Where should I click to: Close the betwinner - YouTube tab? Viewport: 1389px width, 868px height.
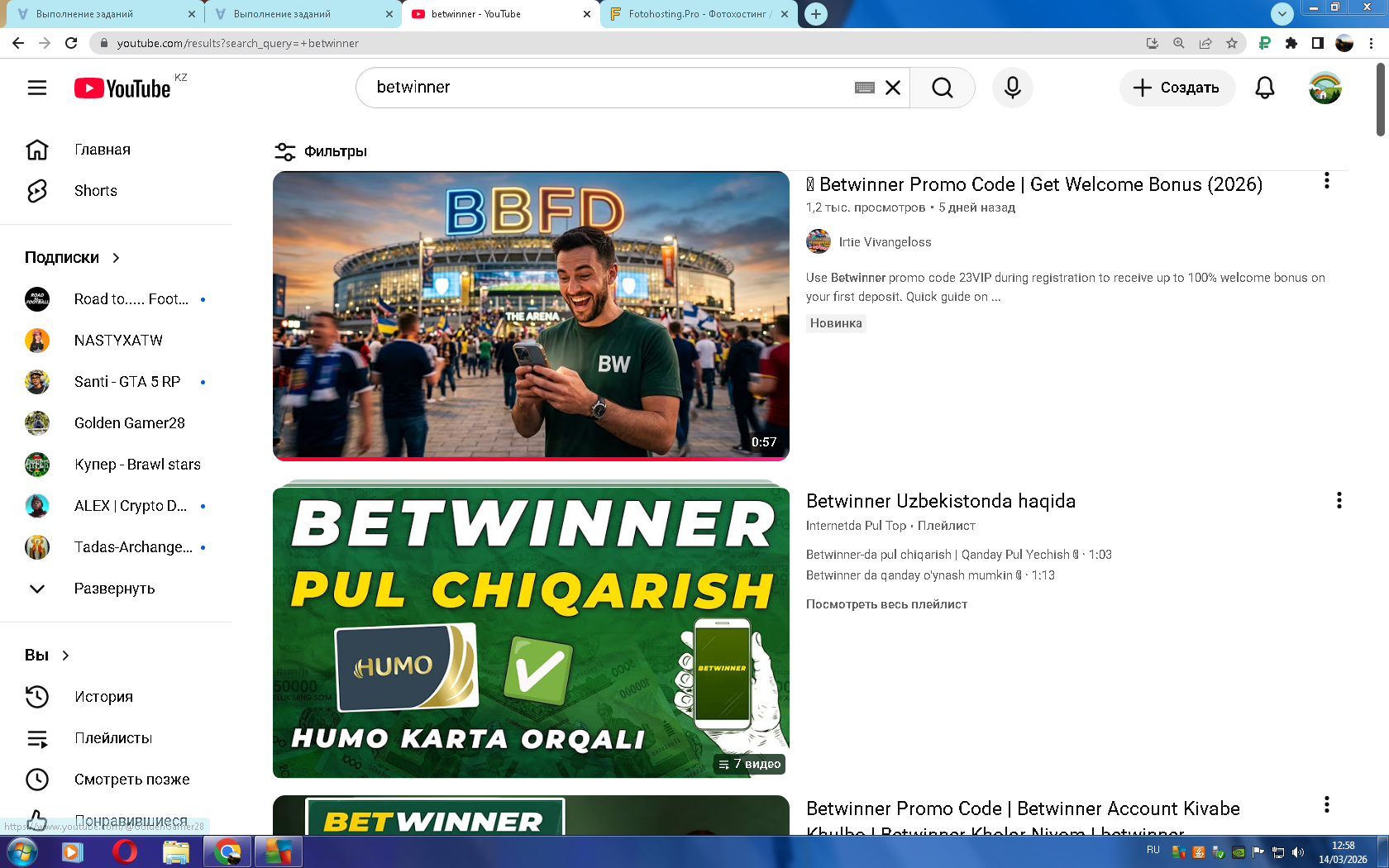click(587, 14)
